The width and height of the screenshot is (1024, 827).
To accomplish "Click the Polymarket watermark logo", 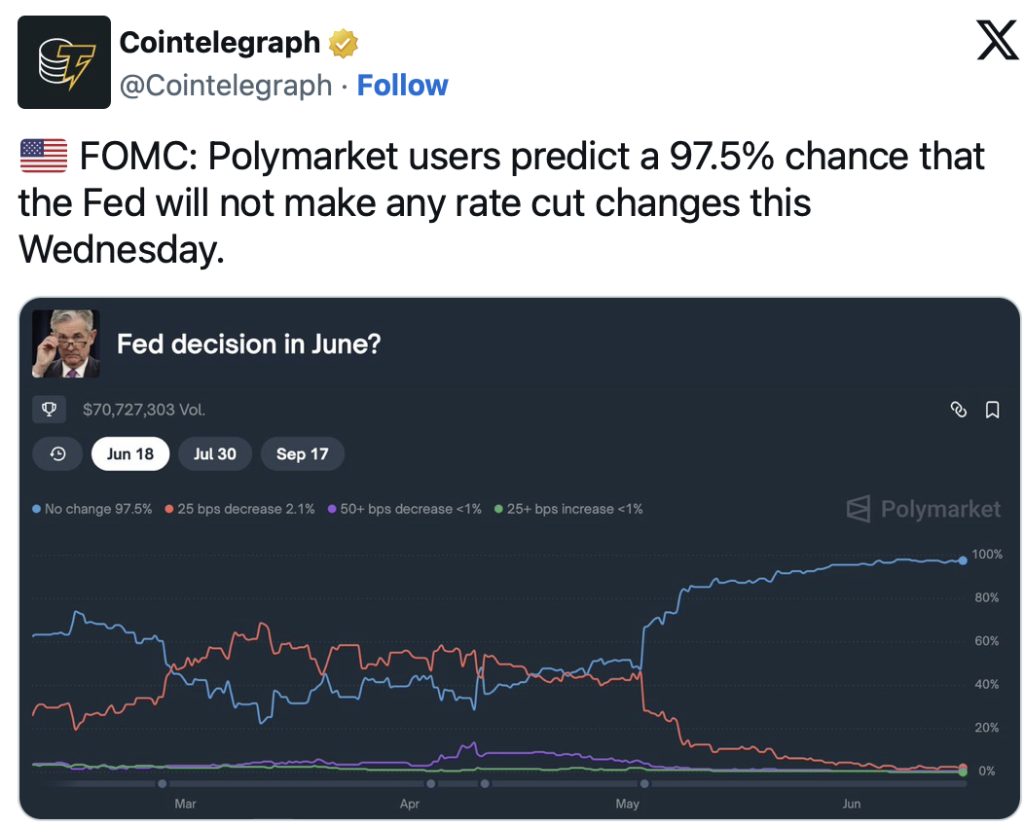I will (923, 509).
